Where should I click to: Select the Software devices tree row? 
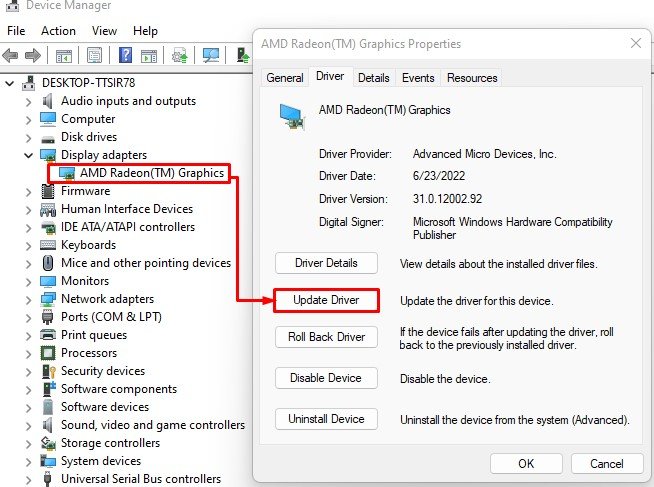[x=95, y=407]
